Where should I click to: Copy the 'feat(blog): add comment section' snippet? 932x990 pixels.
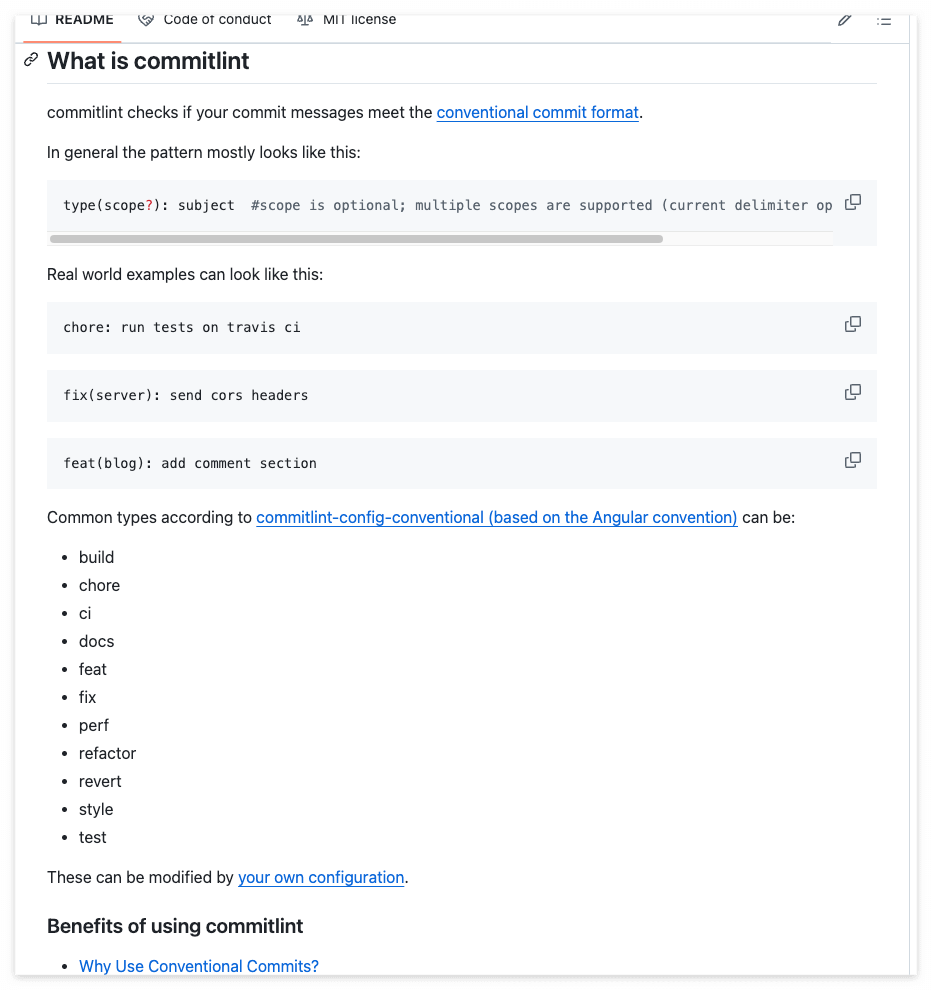852,460
